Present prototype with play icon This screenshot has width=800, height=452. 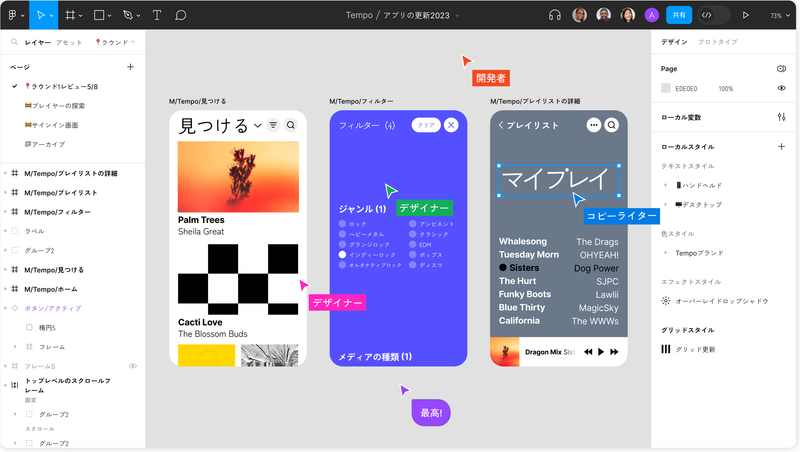pyautogui.click(x=745, y=15)
